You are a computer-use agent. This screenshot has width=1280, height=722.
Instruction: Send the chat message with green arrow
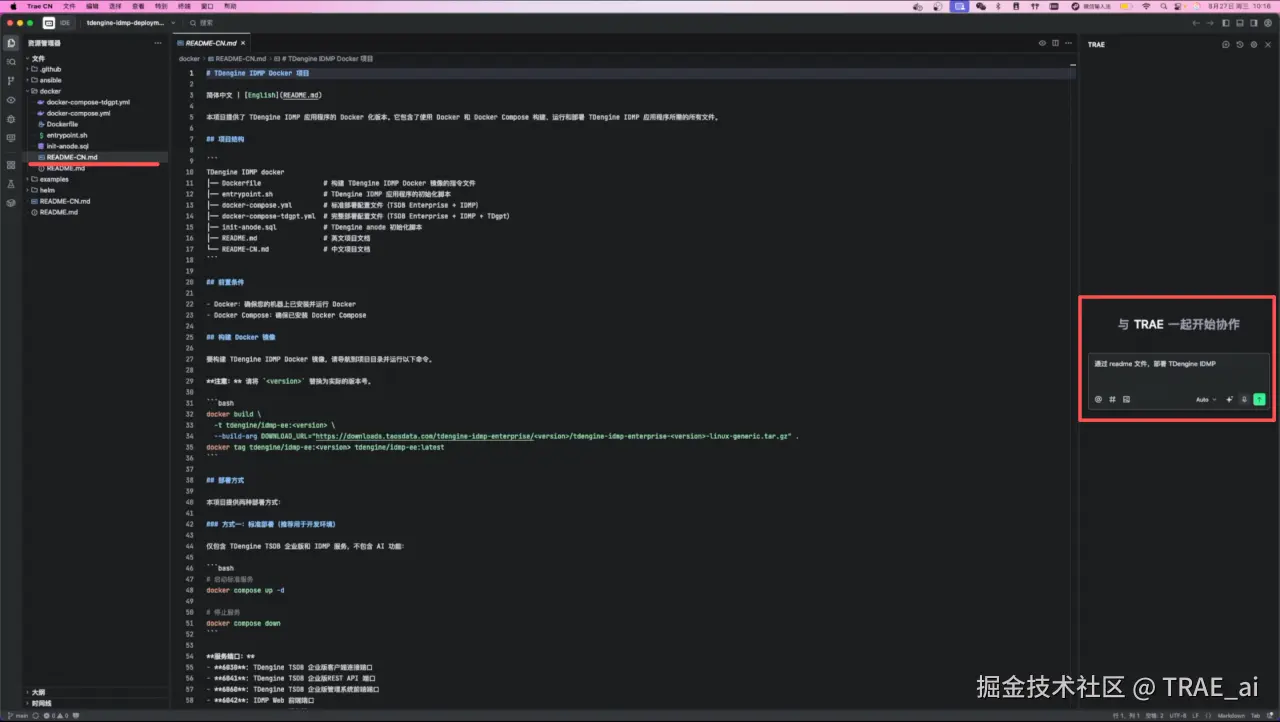1259,399
